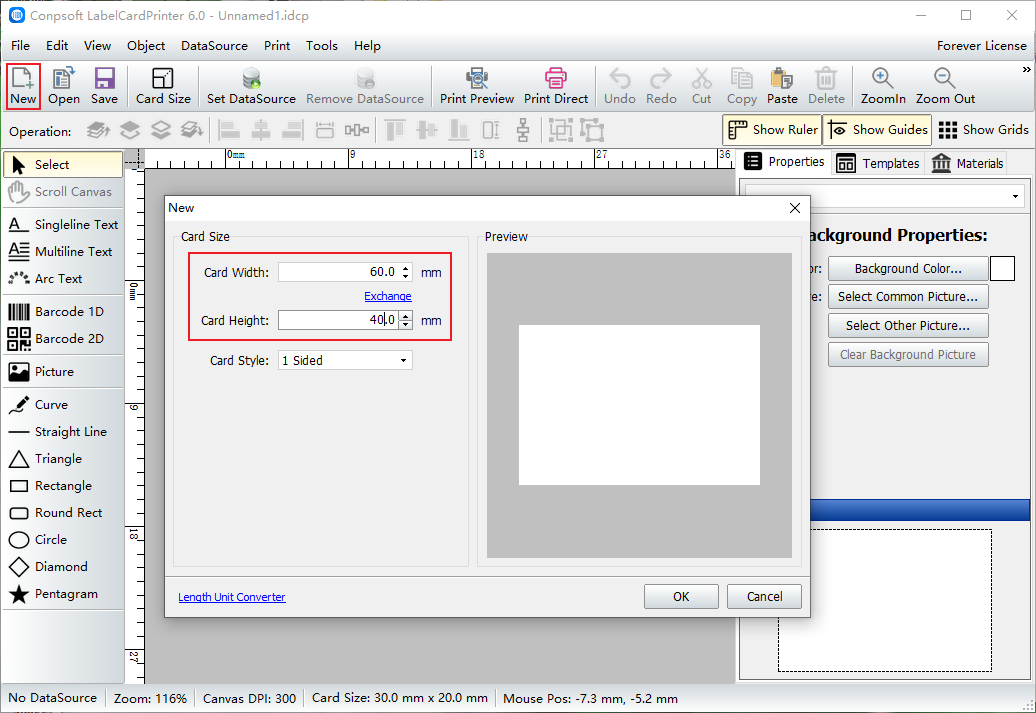
Task: Open the Tools menu
Action: (x=322, y=46)
